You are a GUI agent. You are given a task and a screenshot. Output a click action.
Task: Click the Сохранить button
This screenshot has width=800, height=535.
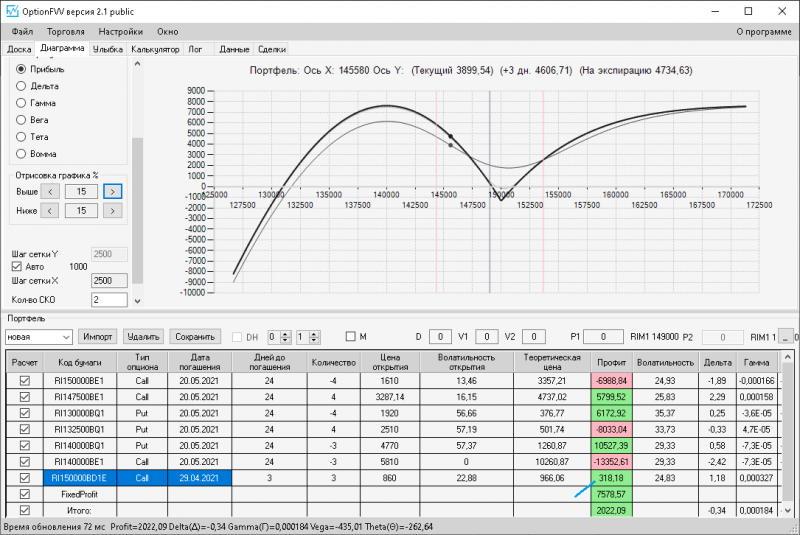pos(194,337)
